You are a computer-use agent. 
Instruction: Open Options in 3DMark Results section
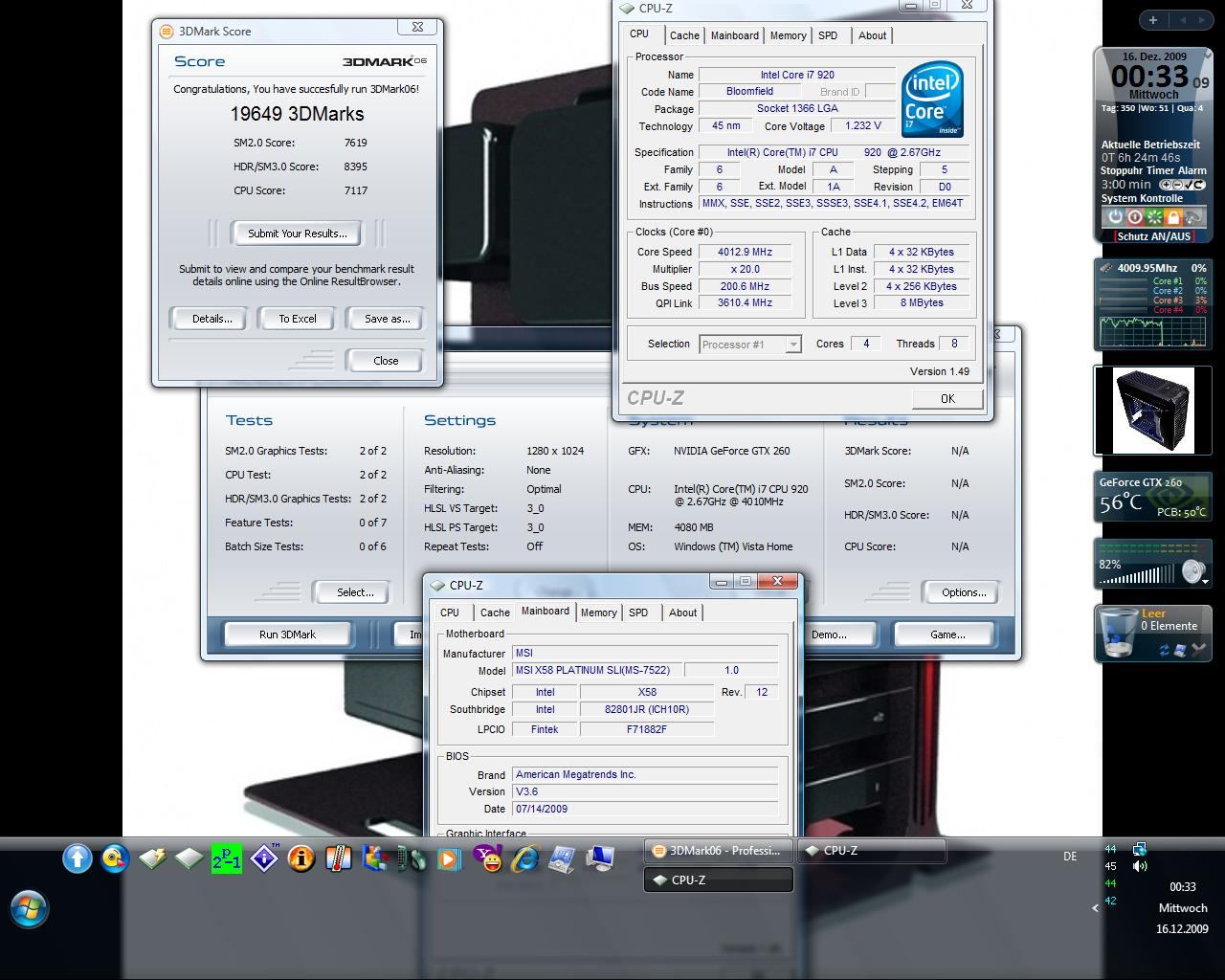[964, 592]
